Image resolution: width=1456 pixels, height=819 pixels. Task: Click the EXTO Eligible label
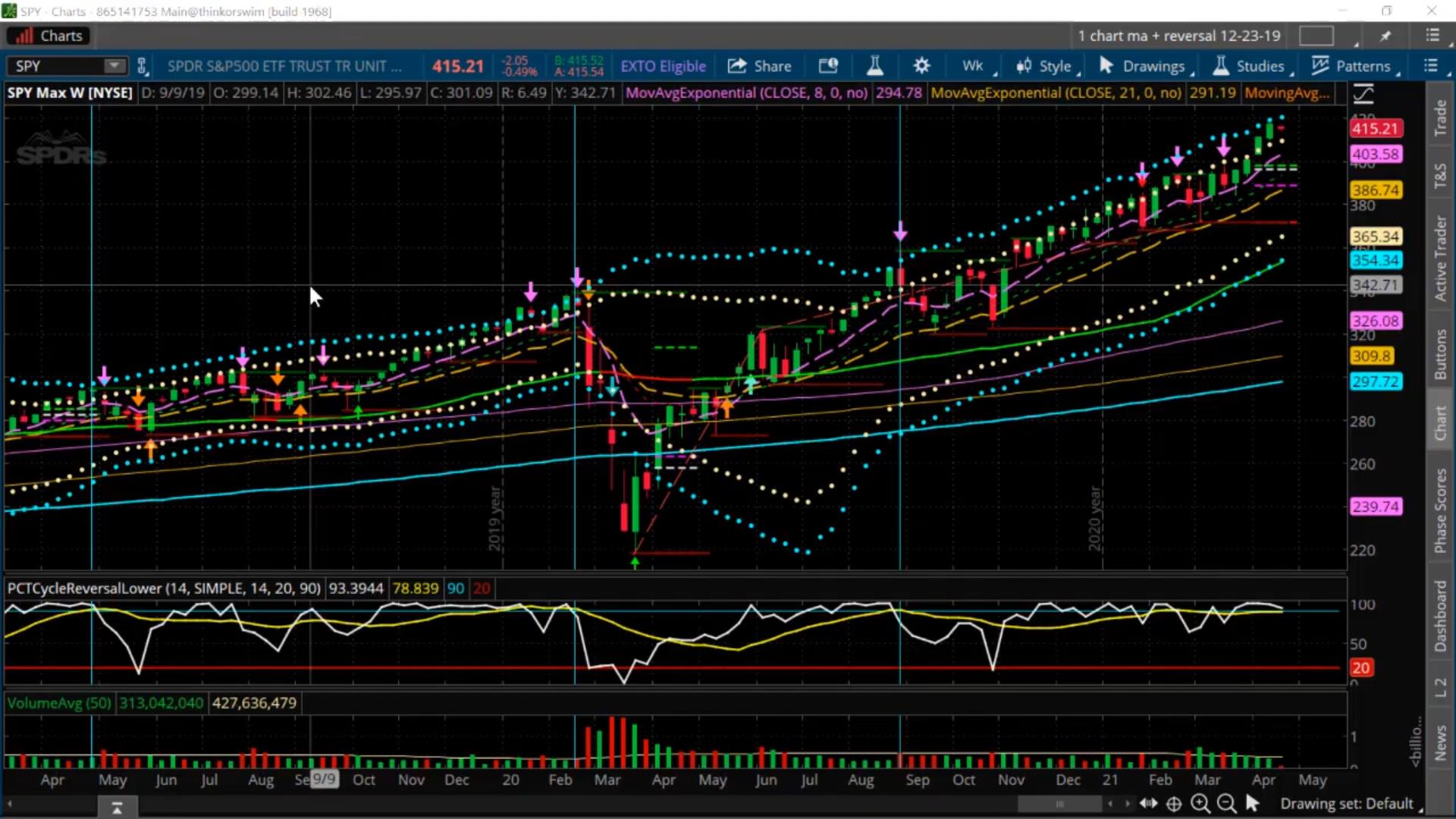coord(663,66)
